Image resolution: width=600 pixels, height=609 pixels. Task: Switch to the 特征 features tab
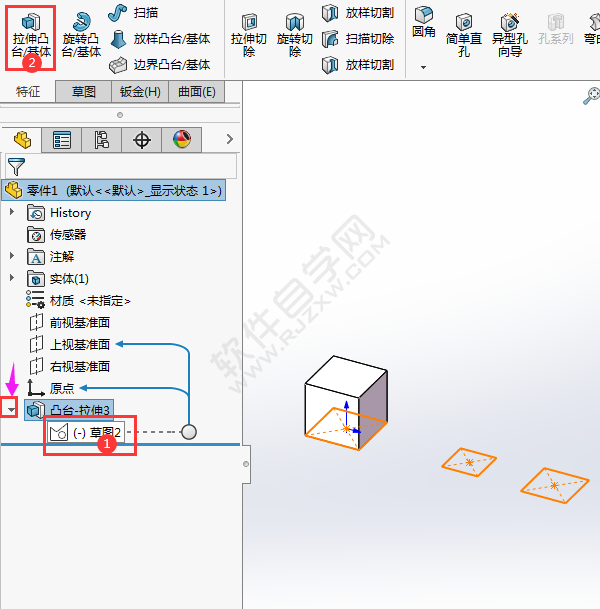pos(28,92)
